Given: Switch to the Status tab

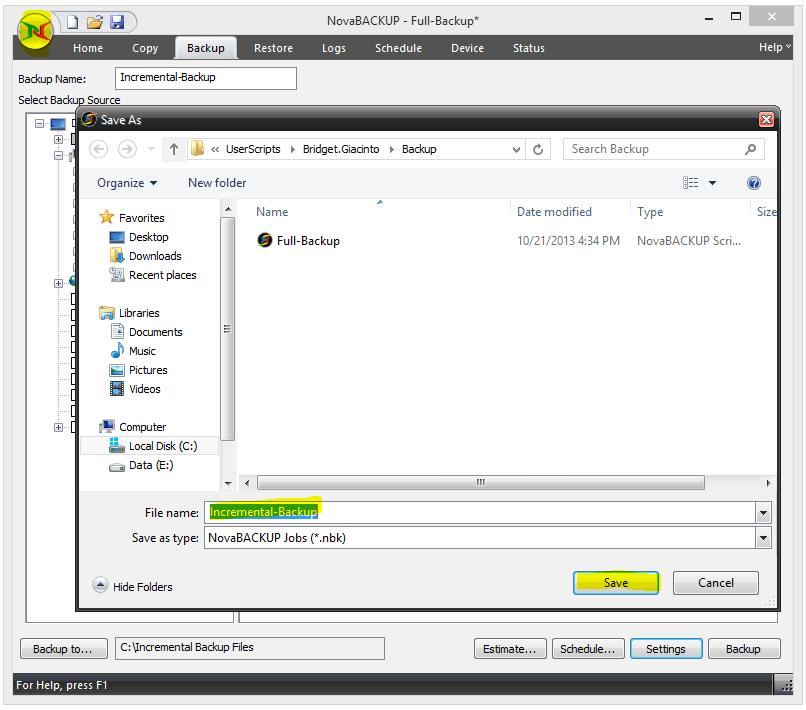Looking at the screenshot, I should [528, 48].
